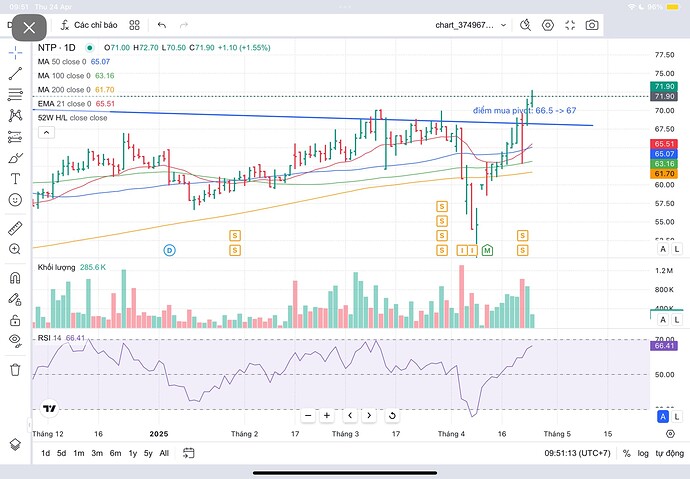
Task: Select the EMA 21 close indicator legend
Action: click(x=76, y=104)
